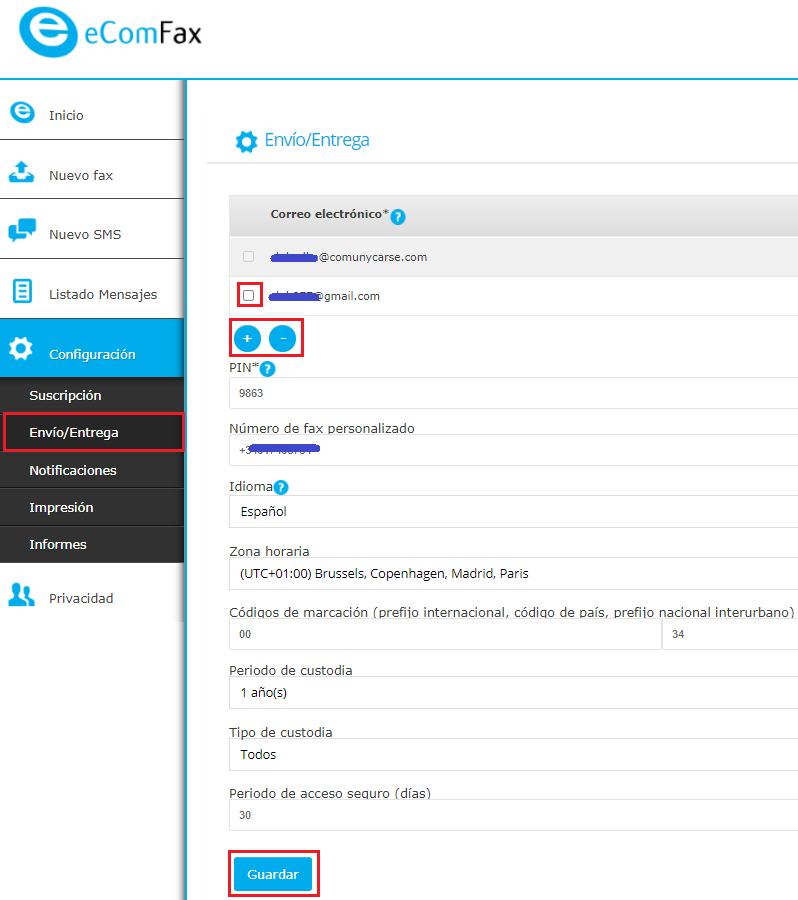This screenshot has width=798, height=900.
Task: Click the Número de fax personalizado field
Action: (x=513, y=450)
